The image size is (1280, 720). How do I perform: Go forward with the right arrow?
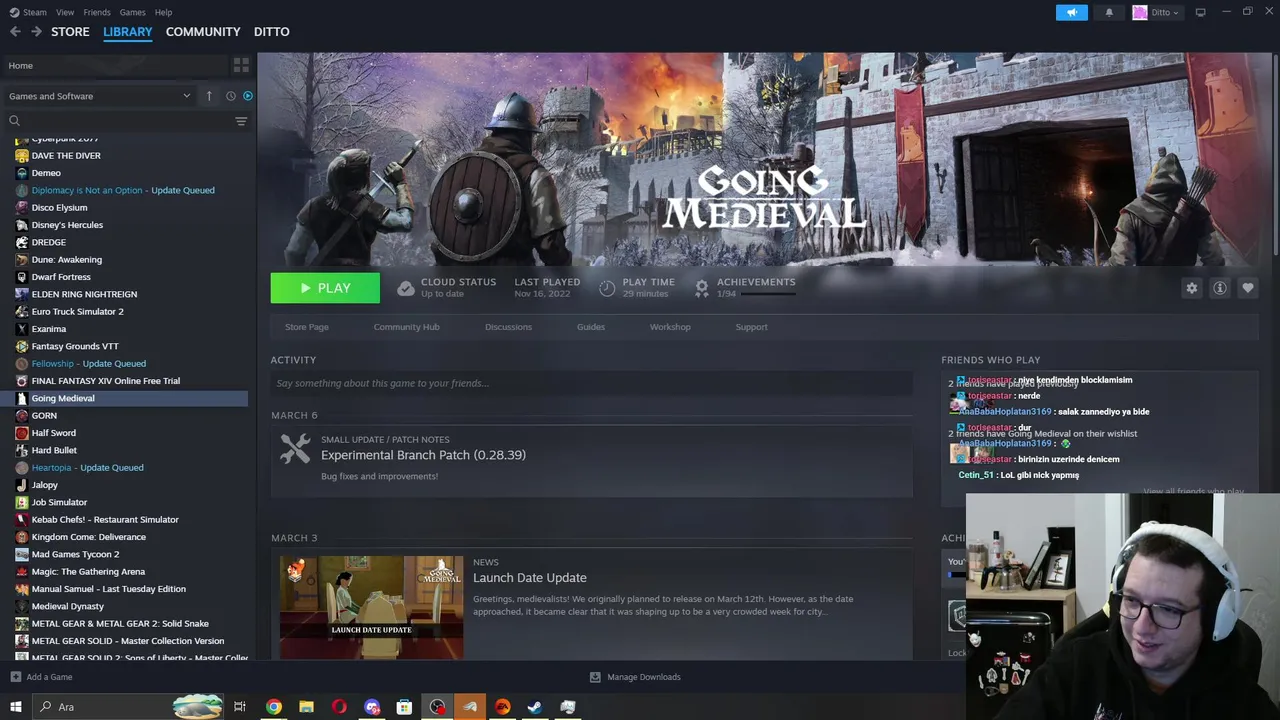[x=36, y=32]
